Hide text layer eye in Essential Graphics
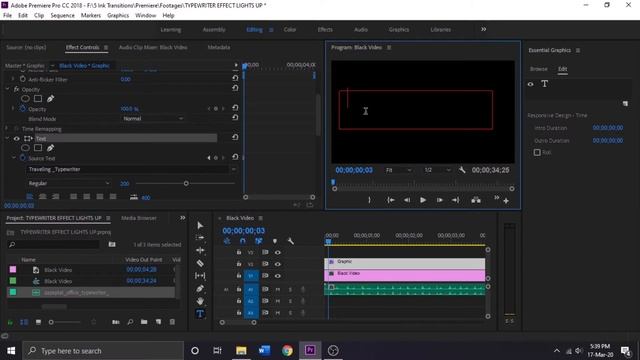The image size is (640, 360). pos(531,84)
